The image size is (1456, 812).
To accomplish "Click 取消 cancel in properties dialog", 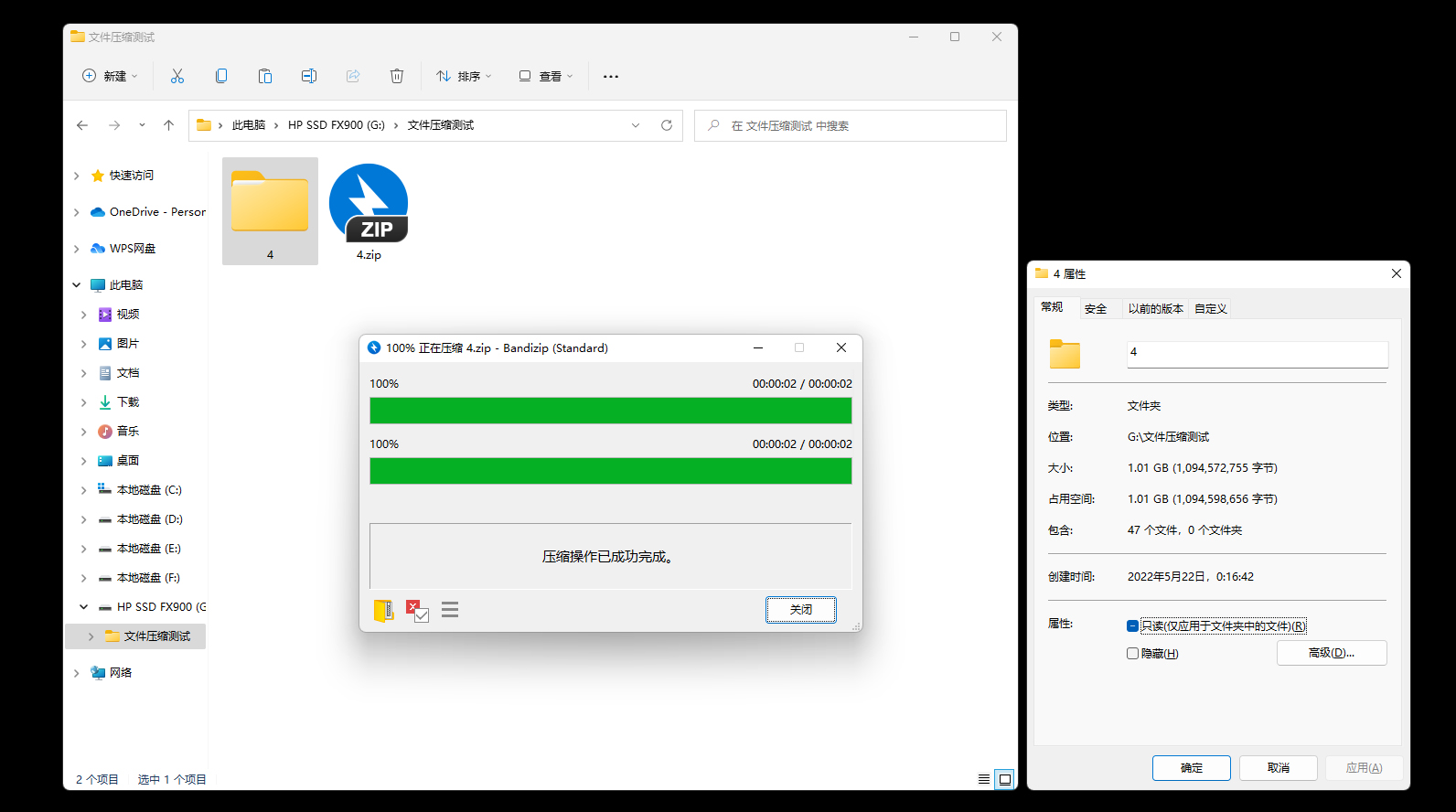I will 1279,768.
